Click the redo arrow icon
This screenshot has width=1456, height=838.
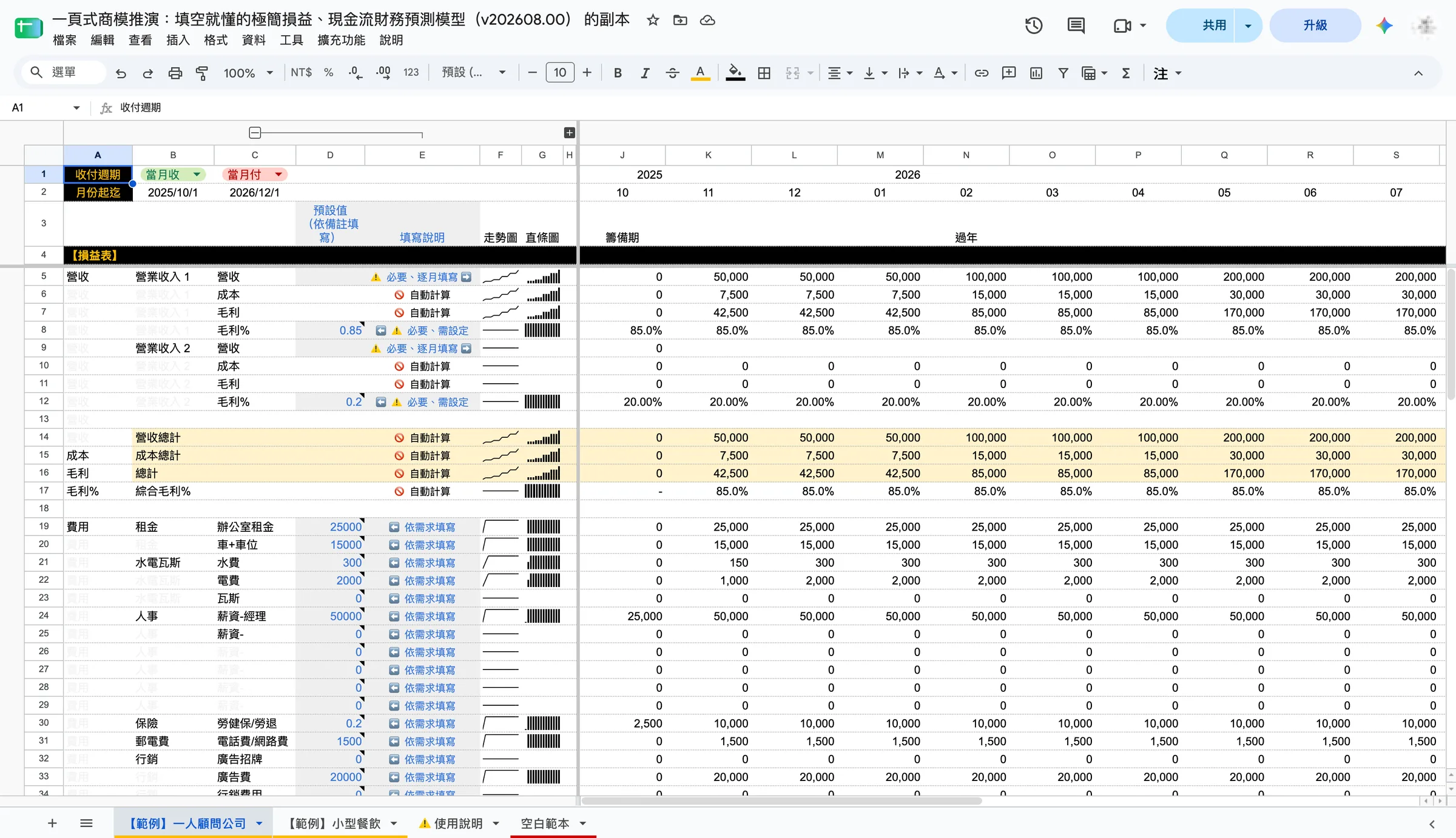point(147,73)
